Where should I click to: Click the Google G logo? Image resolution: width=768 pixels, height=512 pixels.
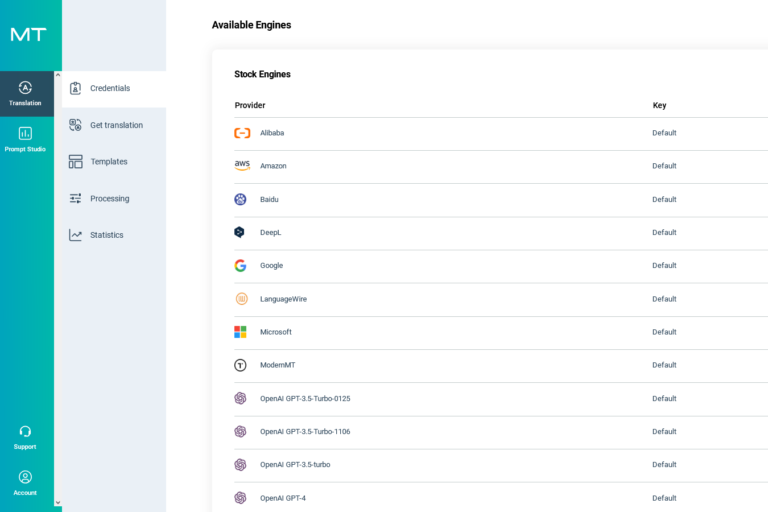click(240, 266)
